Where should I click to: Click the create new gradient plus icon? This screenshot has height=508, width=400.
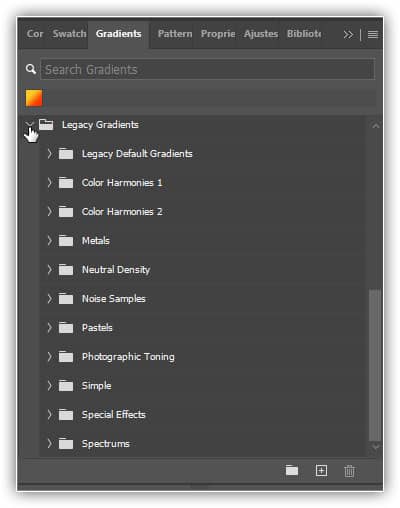pos(321,470)
